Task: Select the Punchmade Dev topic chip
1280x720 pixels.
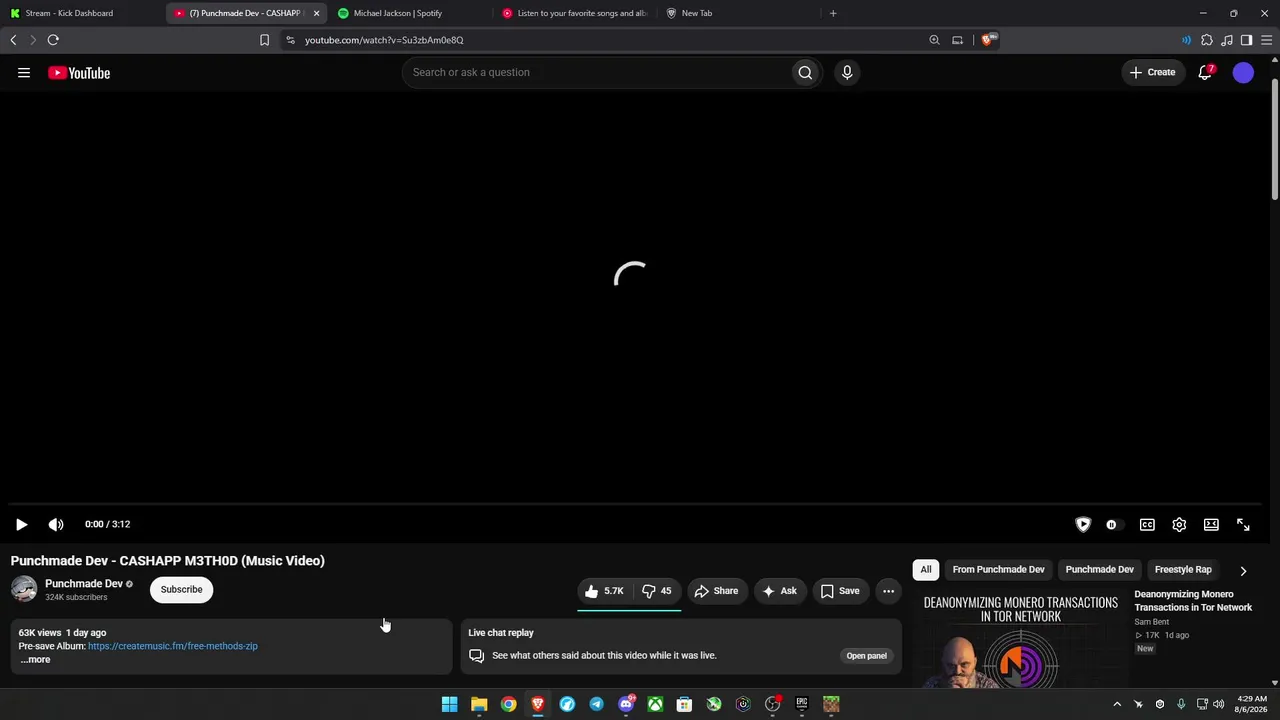Action: [1099, 570]
